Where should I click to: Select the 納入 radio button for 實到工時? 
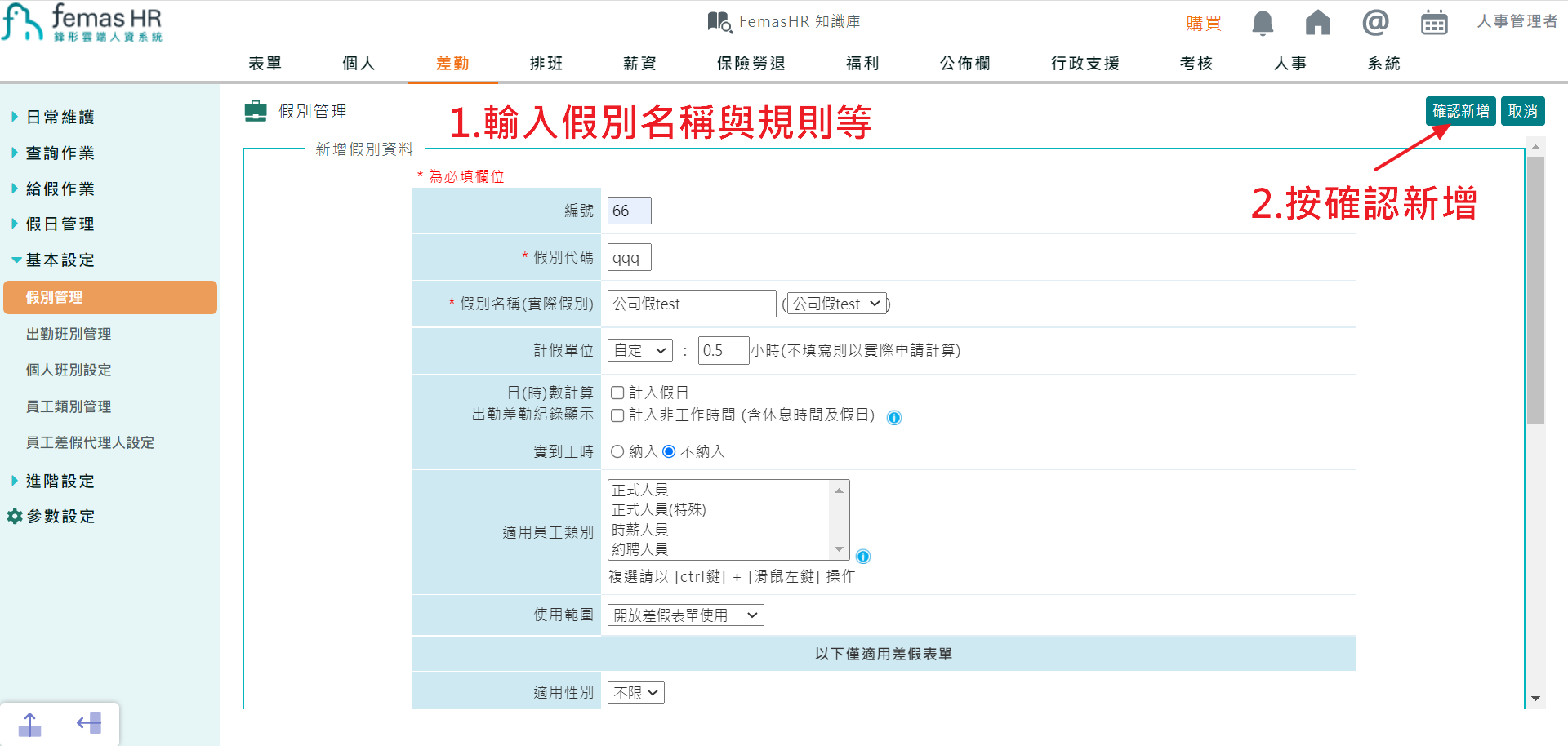coord(617,451)
